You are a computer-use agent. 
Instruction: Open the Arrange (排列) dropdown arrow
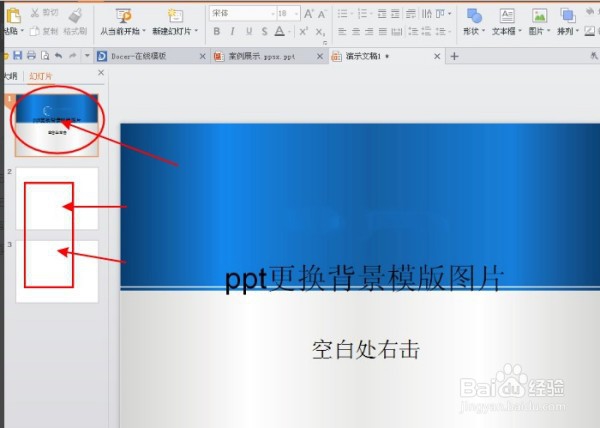(x=577, y=31)
